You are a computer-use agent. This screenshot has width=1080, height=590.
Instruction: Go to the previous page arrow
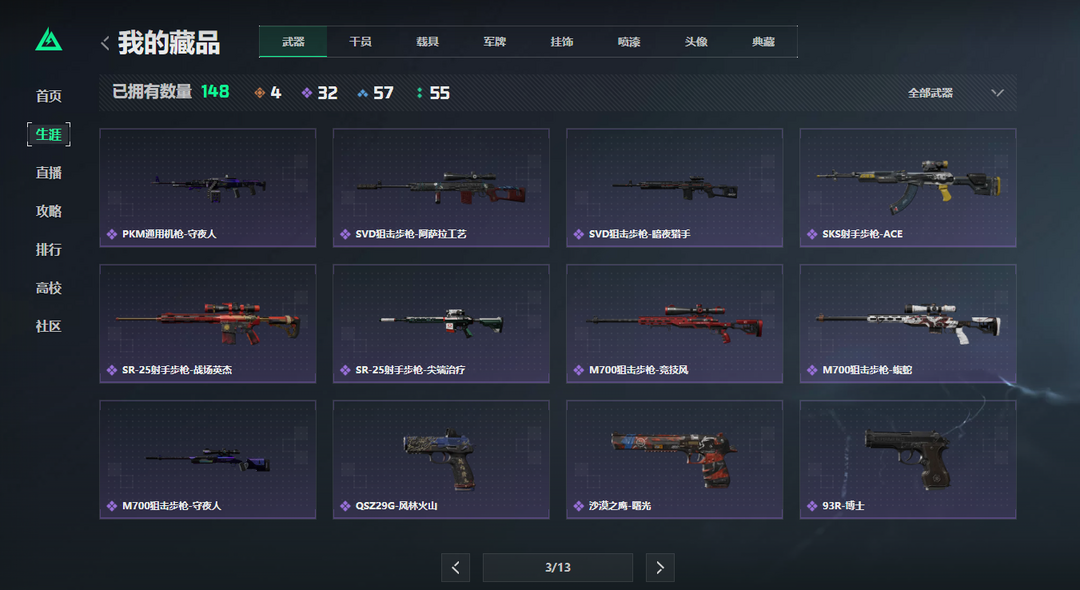455,567
